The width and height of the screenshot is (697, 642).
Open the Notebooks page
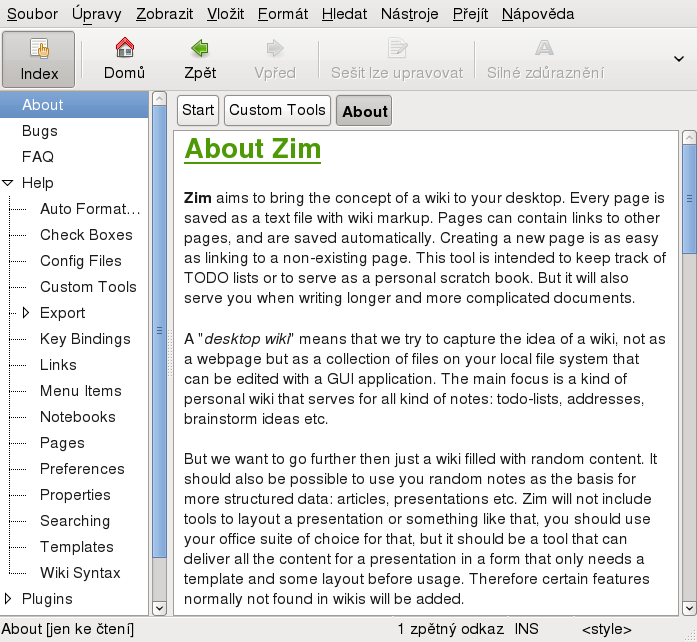(x=78, y=417)
